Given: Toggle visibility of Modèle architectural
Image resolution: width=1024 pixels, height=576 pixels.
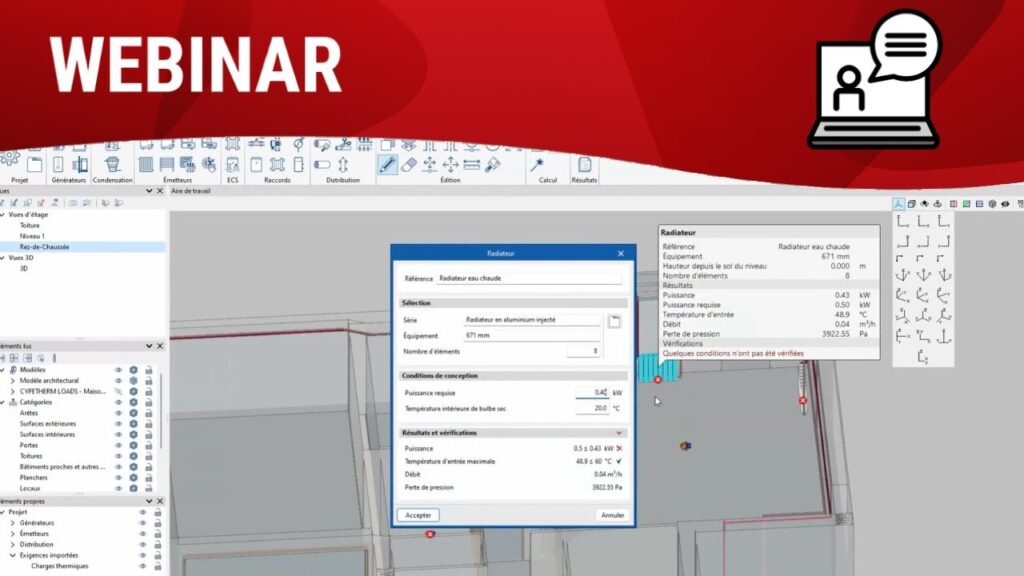Looking at the screenshot, I should [x=118, y=380].
